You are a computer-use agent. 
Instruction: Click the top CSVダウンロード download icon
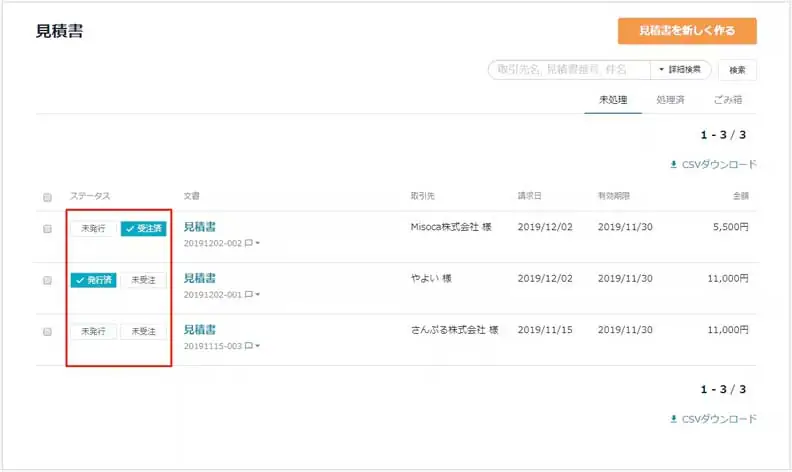click(x=674, y=165)
